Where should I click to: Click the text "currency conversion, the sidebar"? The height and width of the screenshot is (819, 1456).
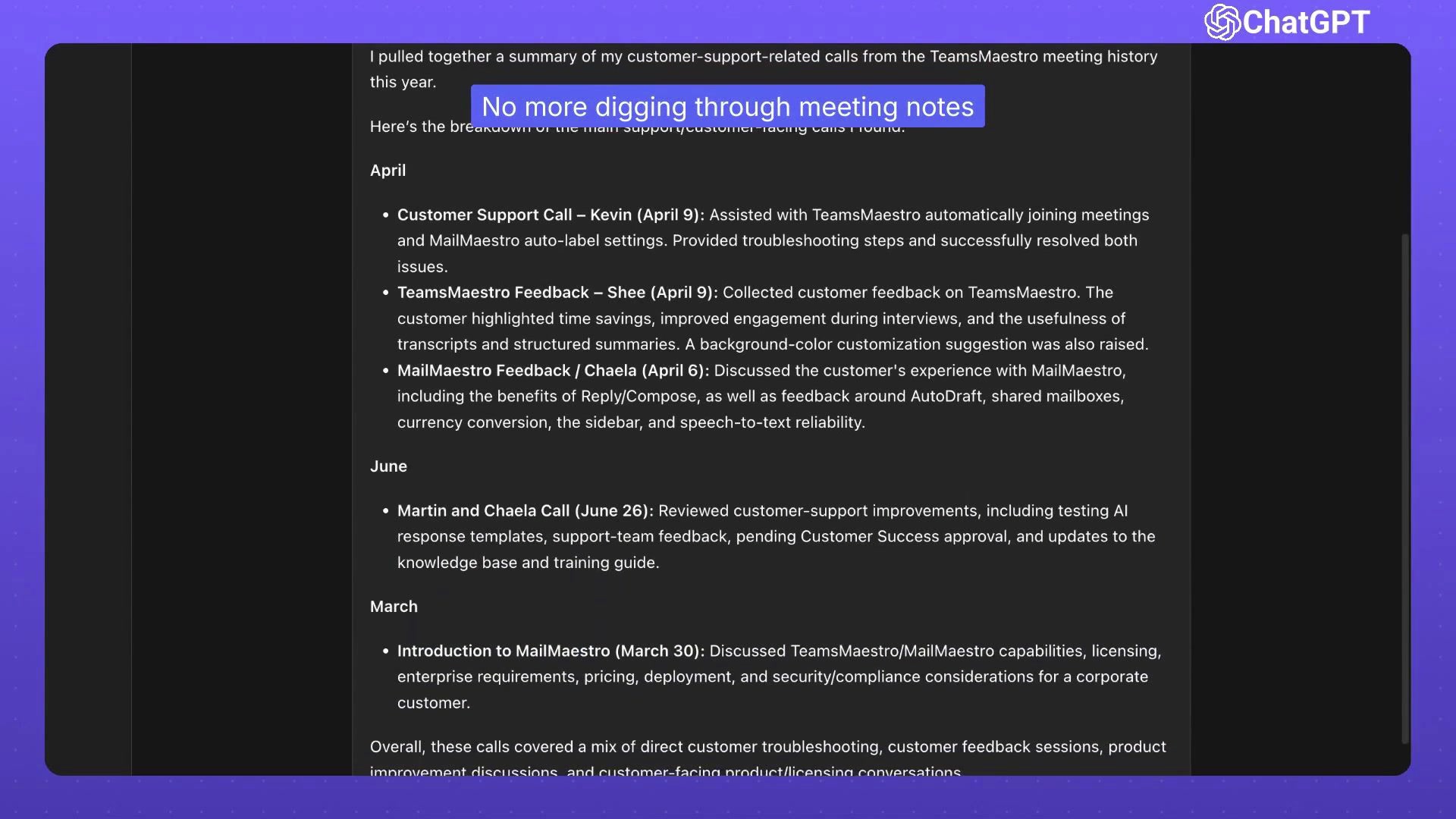click(519, 422)
